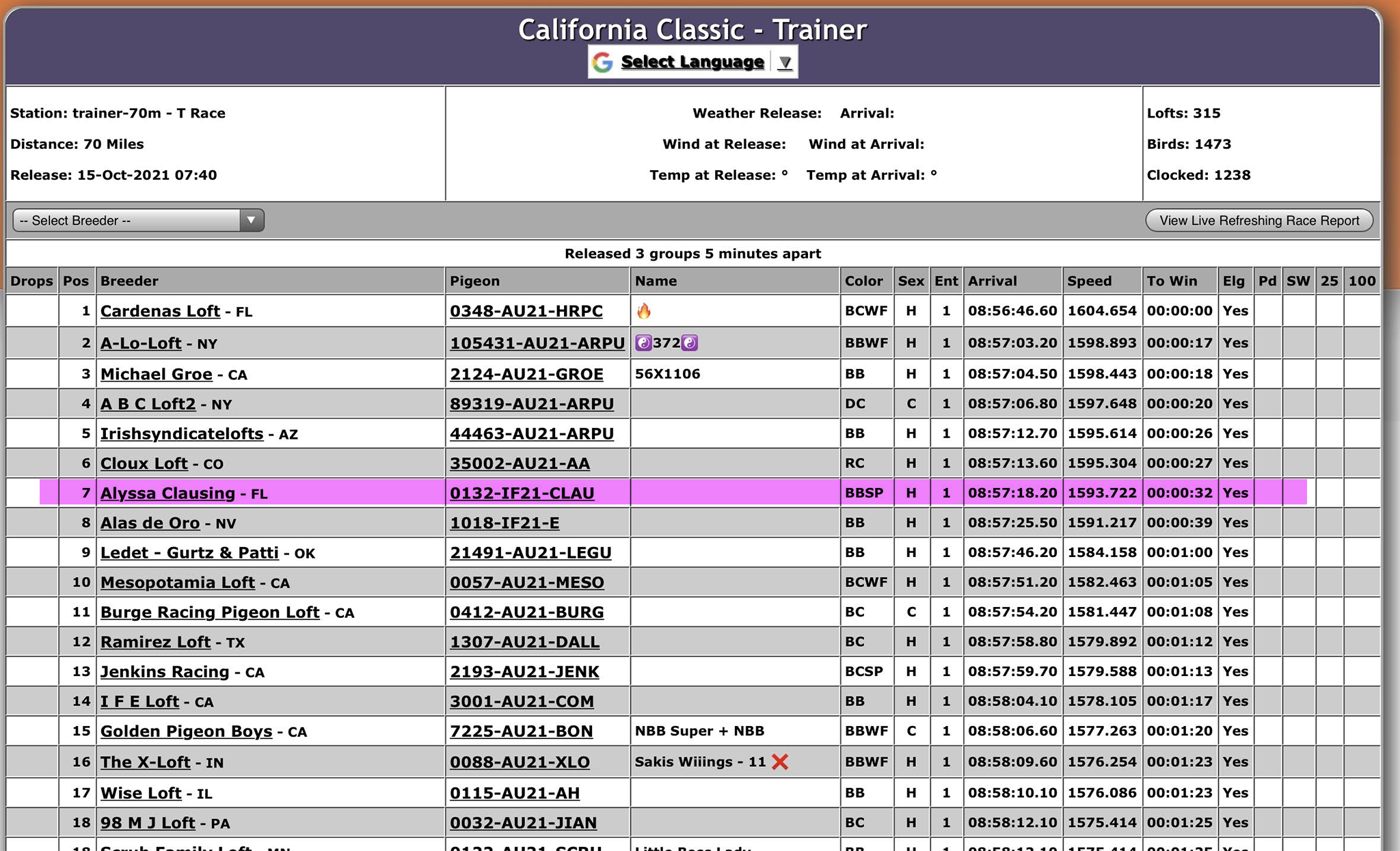Click the red X icon beside Sakis Wiiings
The height and width of the screenshot is (851, 1400).
pos(780,762)
